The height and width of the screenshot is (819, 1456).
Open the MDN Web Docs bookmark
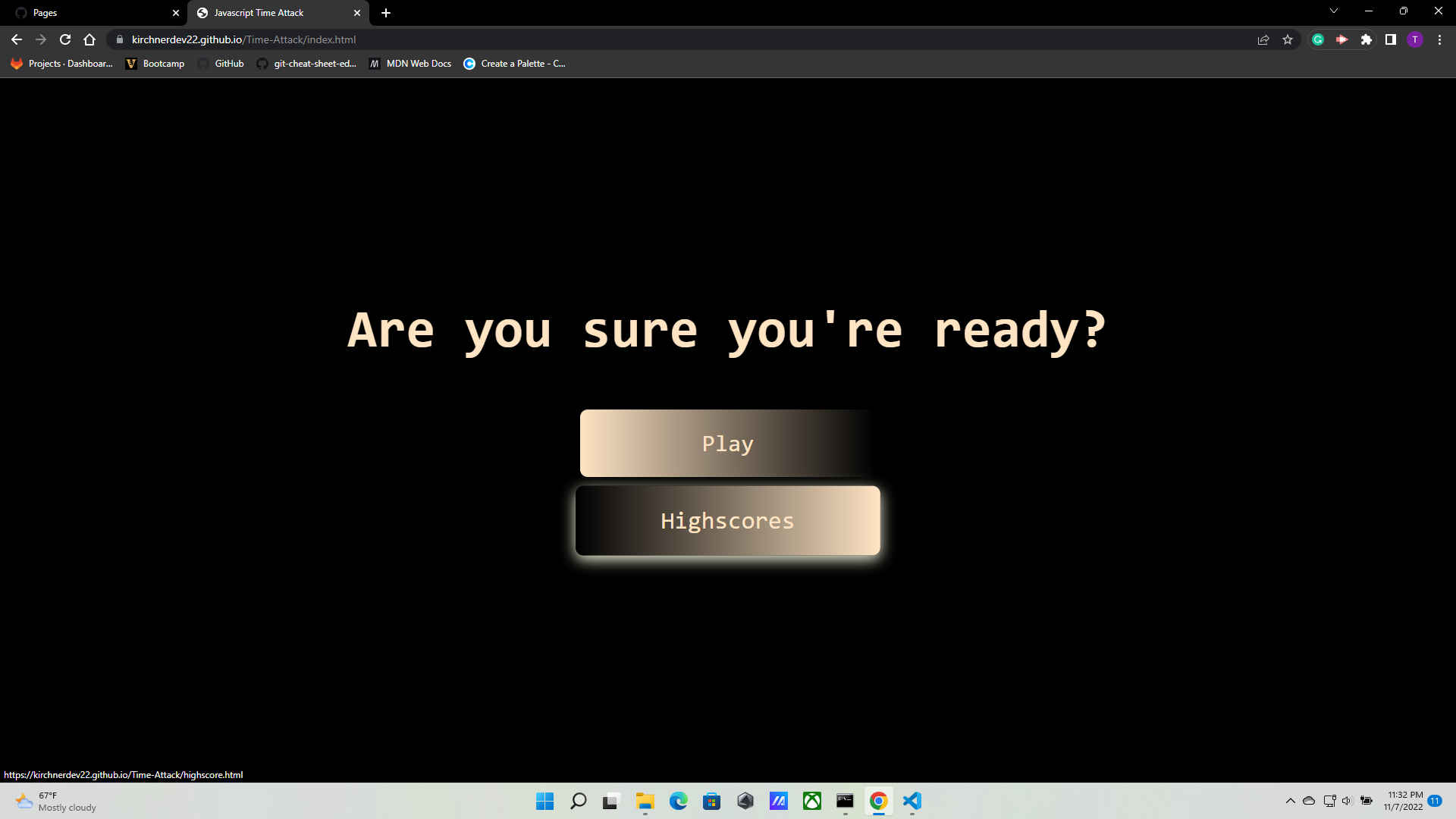tap(410, 64)
